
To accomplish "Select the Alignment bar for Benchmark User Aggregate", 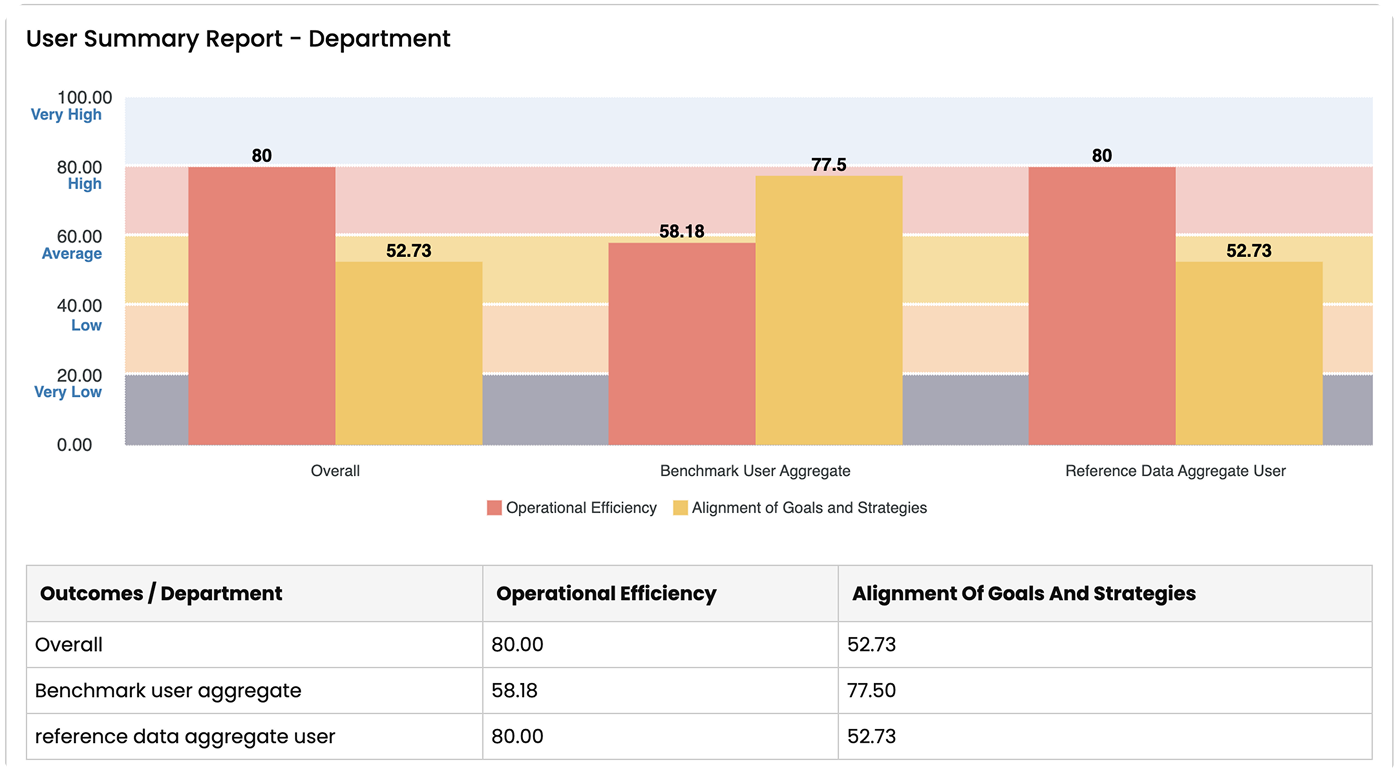I will [830, 310].
